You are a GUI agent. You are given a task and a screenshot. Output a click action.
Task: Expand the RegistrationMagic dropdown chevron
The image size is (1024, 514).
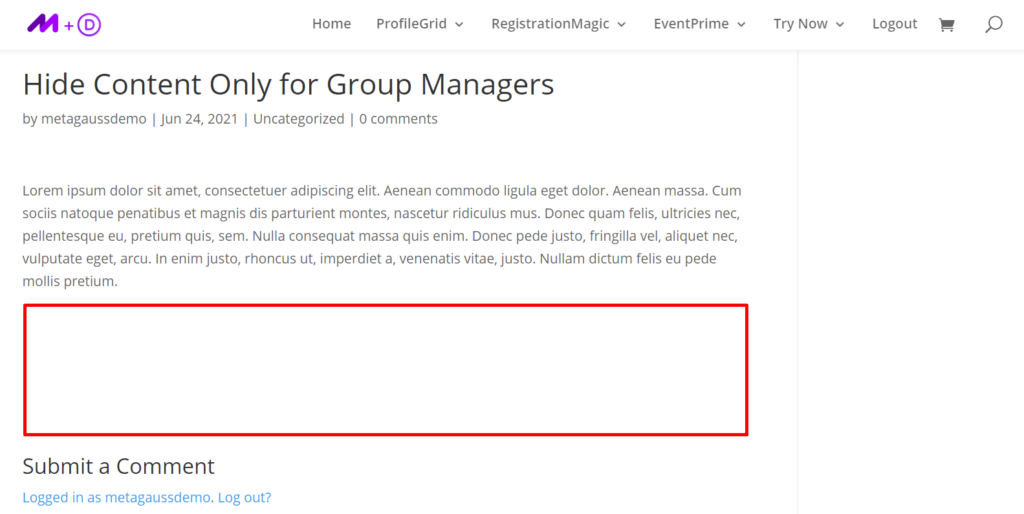coord(621,25)
